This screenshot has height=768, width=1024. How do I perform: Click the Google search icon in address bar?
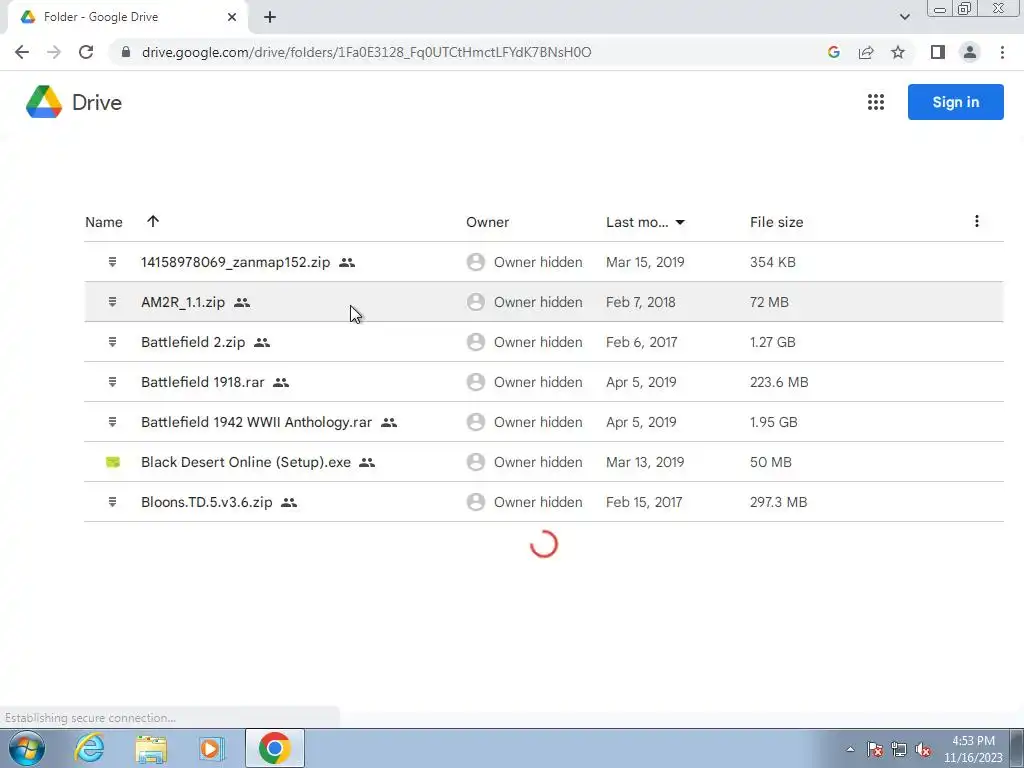tap(833, 52)
